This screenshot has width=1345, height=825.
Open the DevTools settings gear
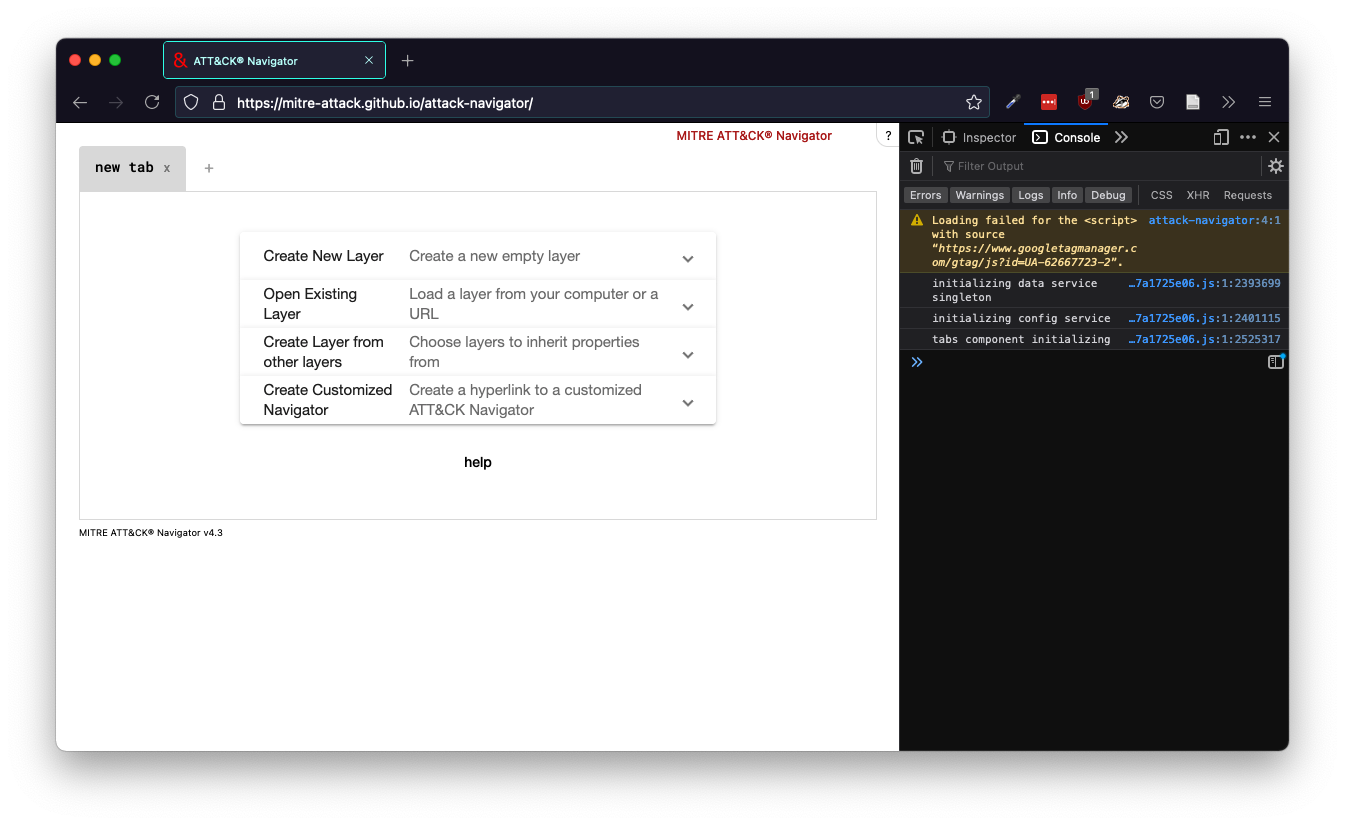[x=1276, y=166]
